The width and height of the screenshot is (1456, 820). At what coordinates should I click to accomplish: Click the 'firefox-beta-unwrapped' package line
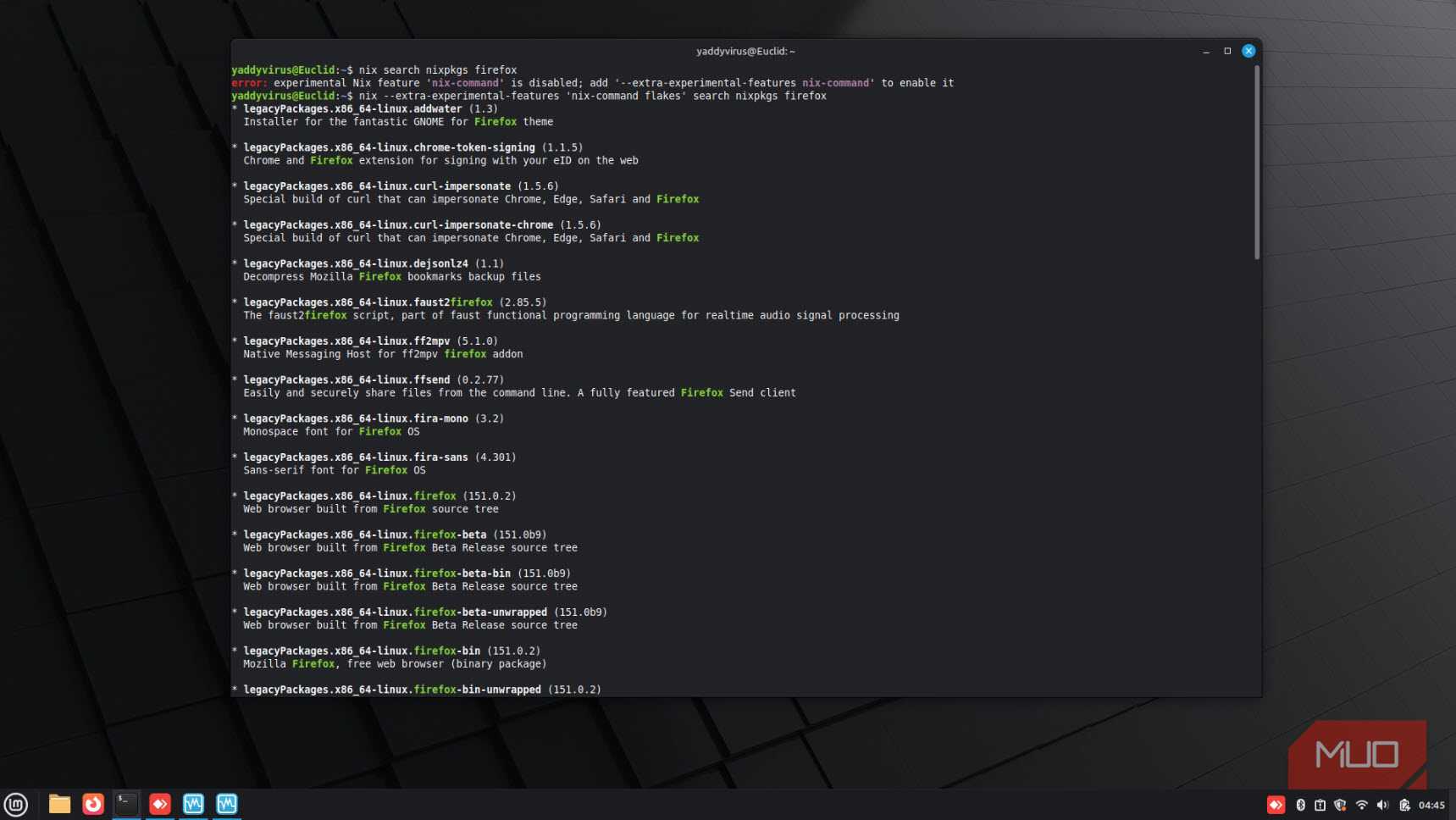(x=420, y=612)
